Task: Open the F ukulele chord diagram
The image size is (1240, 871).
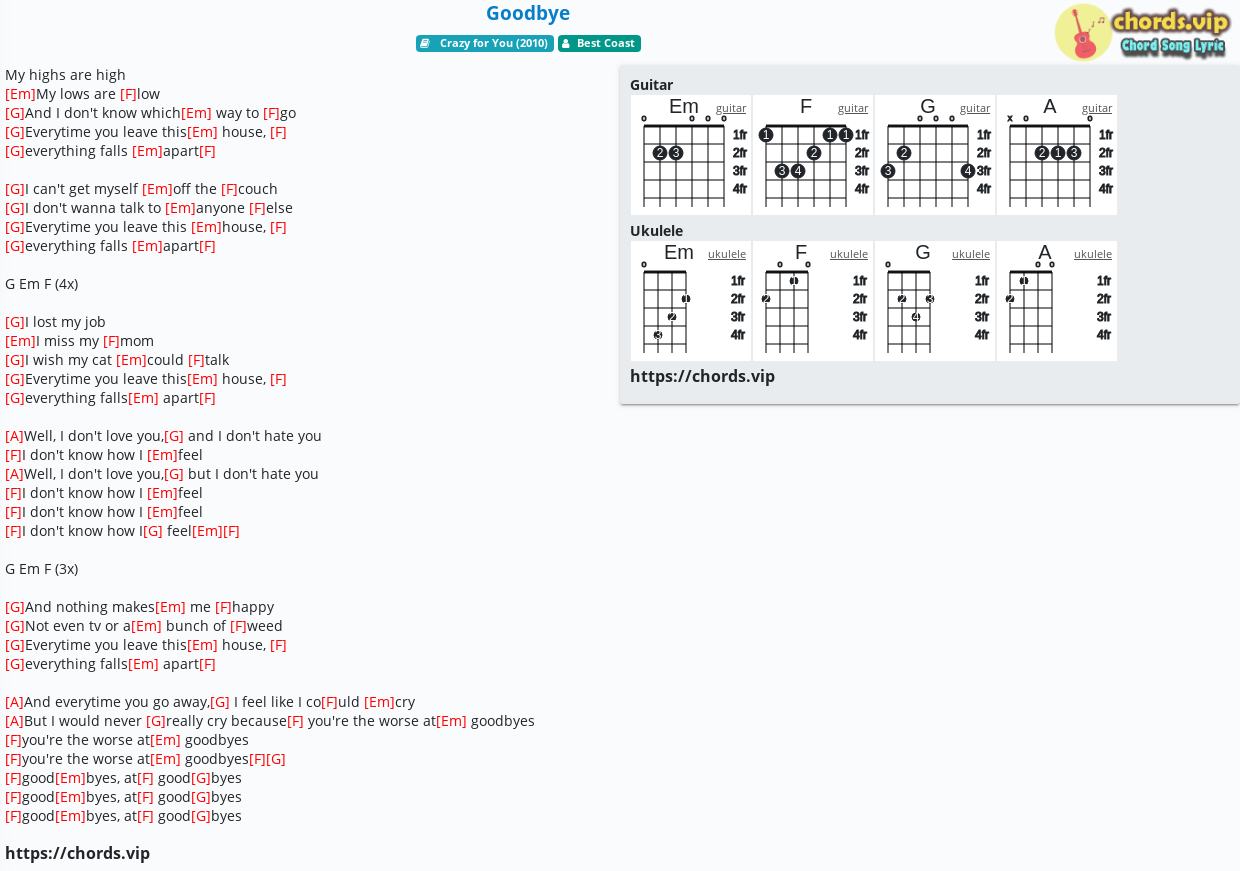Action: [813, 301]
